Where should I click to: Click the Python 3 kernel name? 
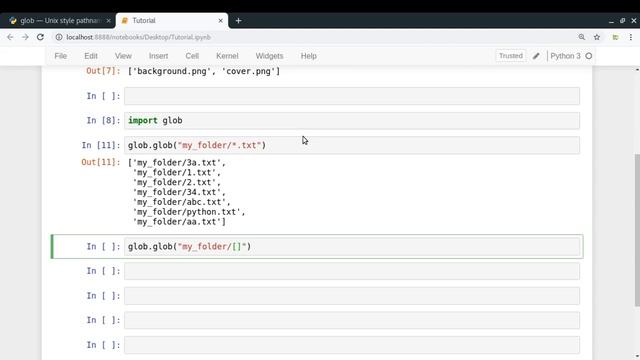(565, 56)
